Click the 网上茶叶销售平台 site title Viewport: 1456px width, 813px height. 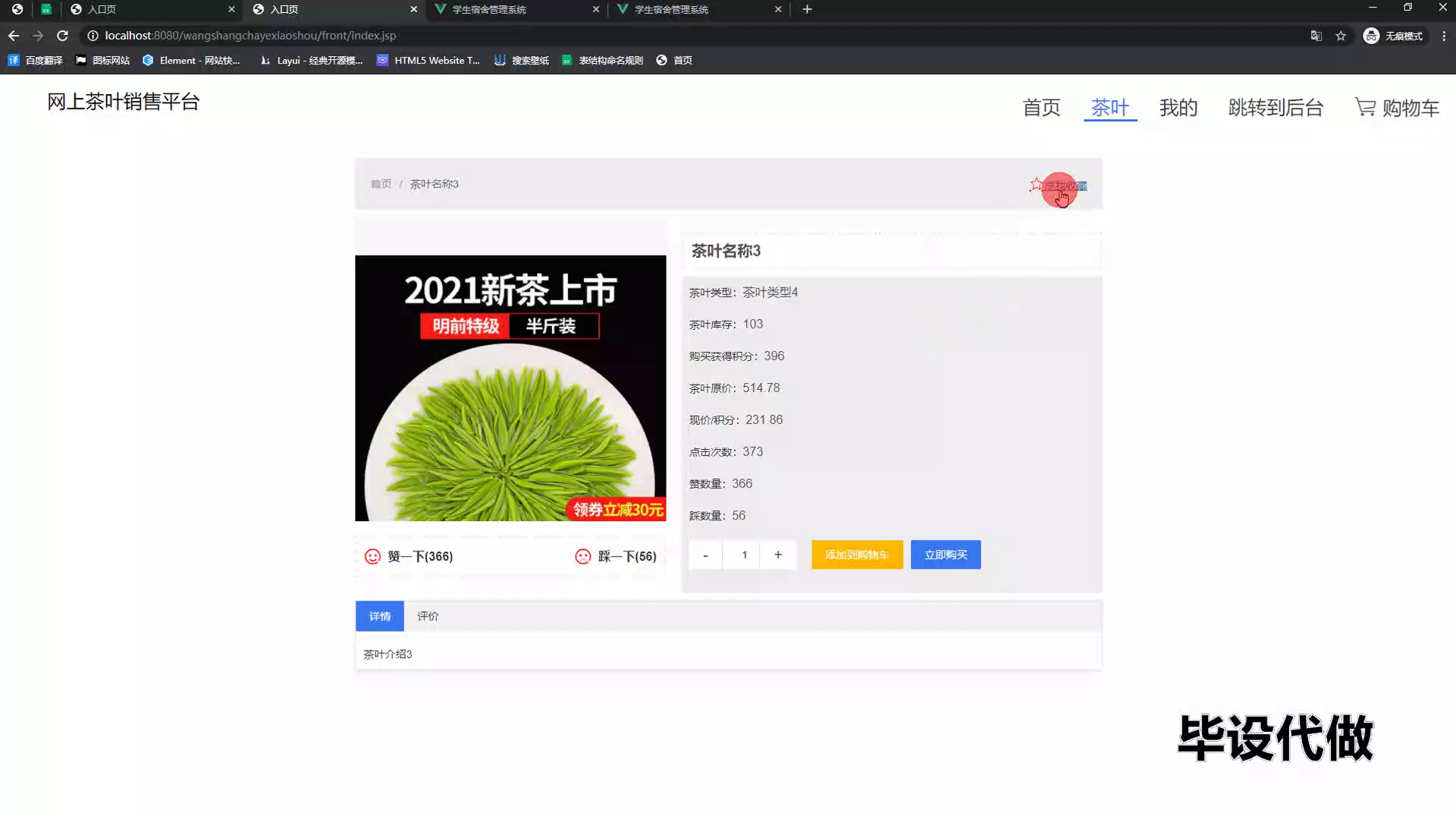pos(124,102)
